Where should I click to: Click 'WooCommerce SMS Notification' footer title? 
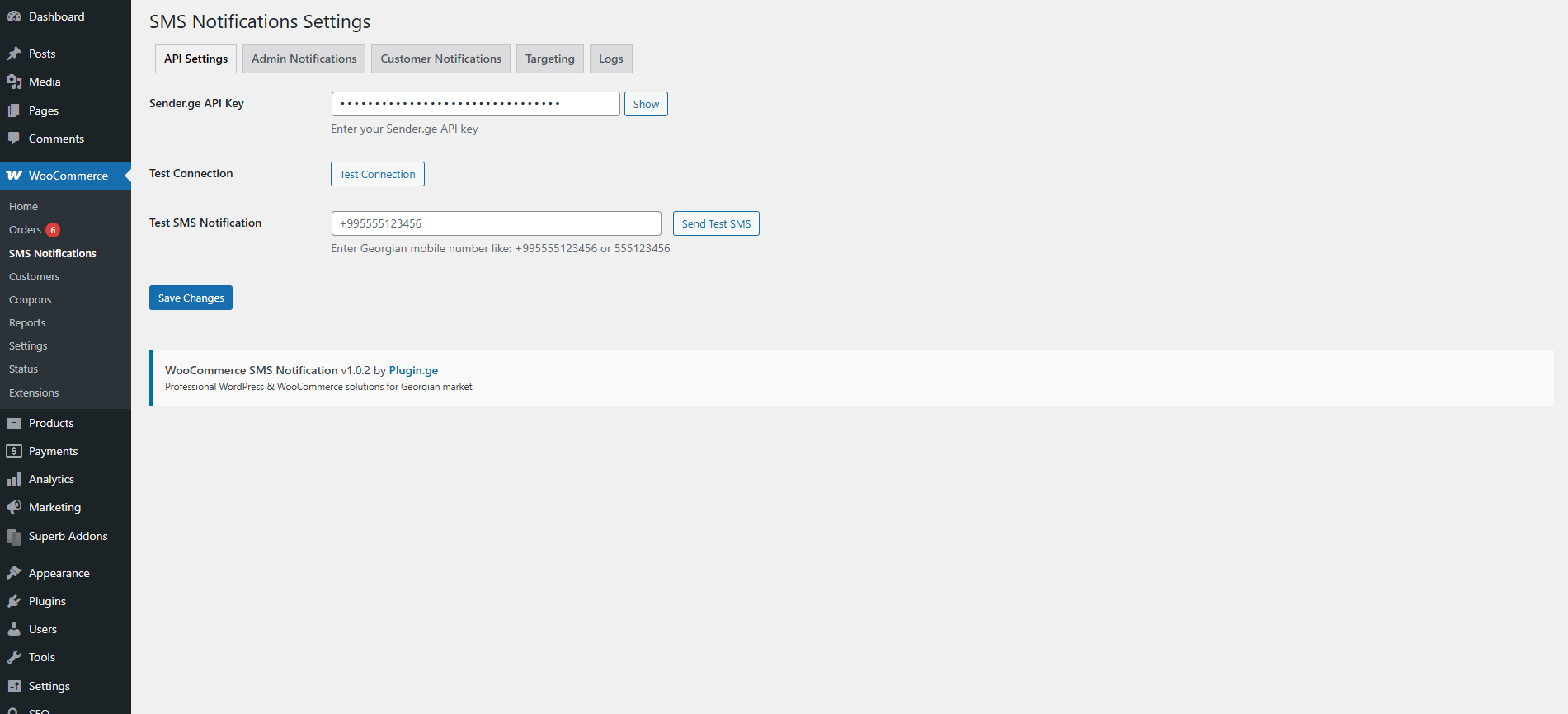click(252, 370)
